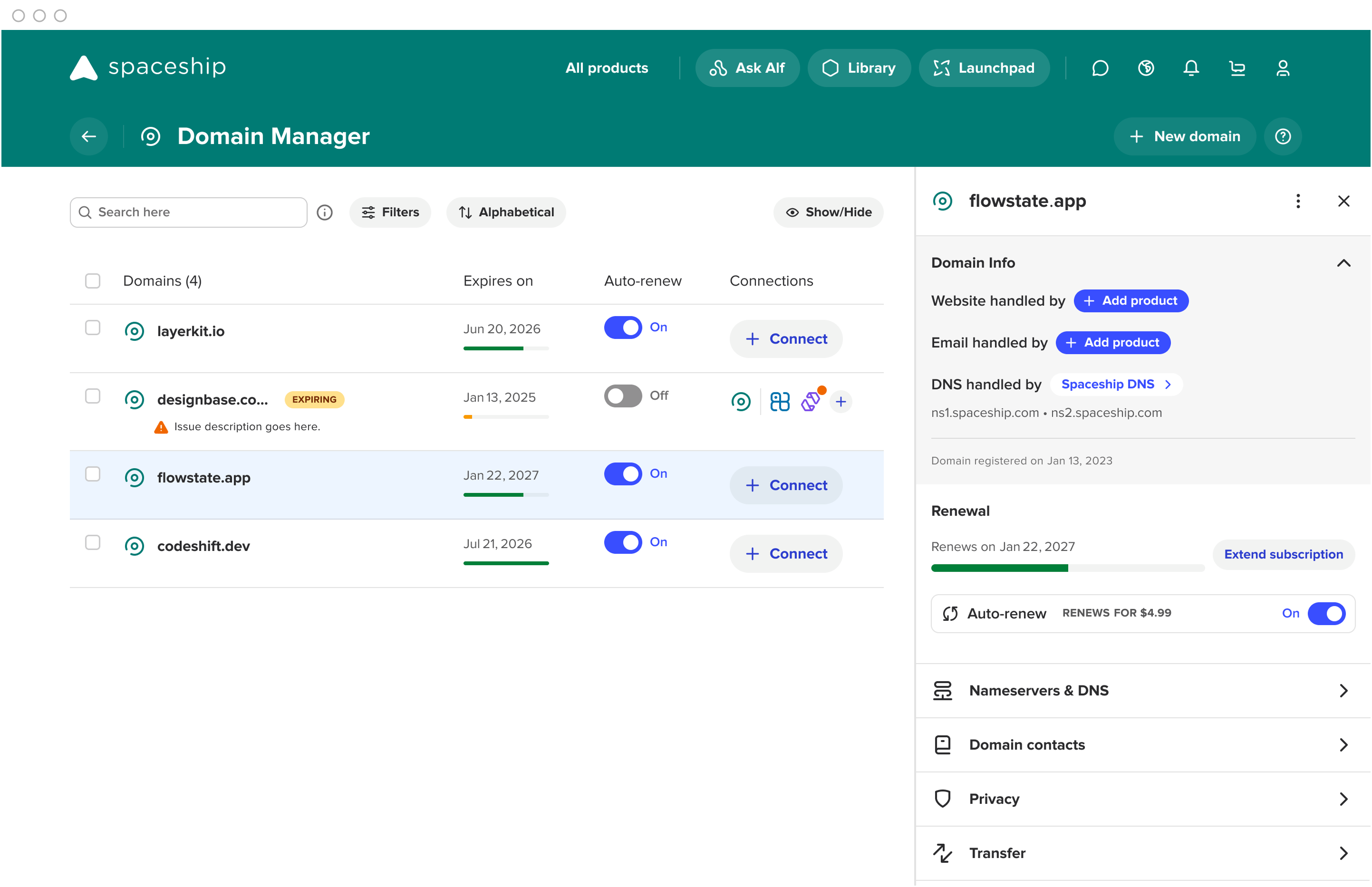Open Launchpad from the top bar

pyautogui.click(x=985, y=68)
